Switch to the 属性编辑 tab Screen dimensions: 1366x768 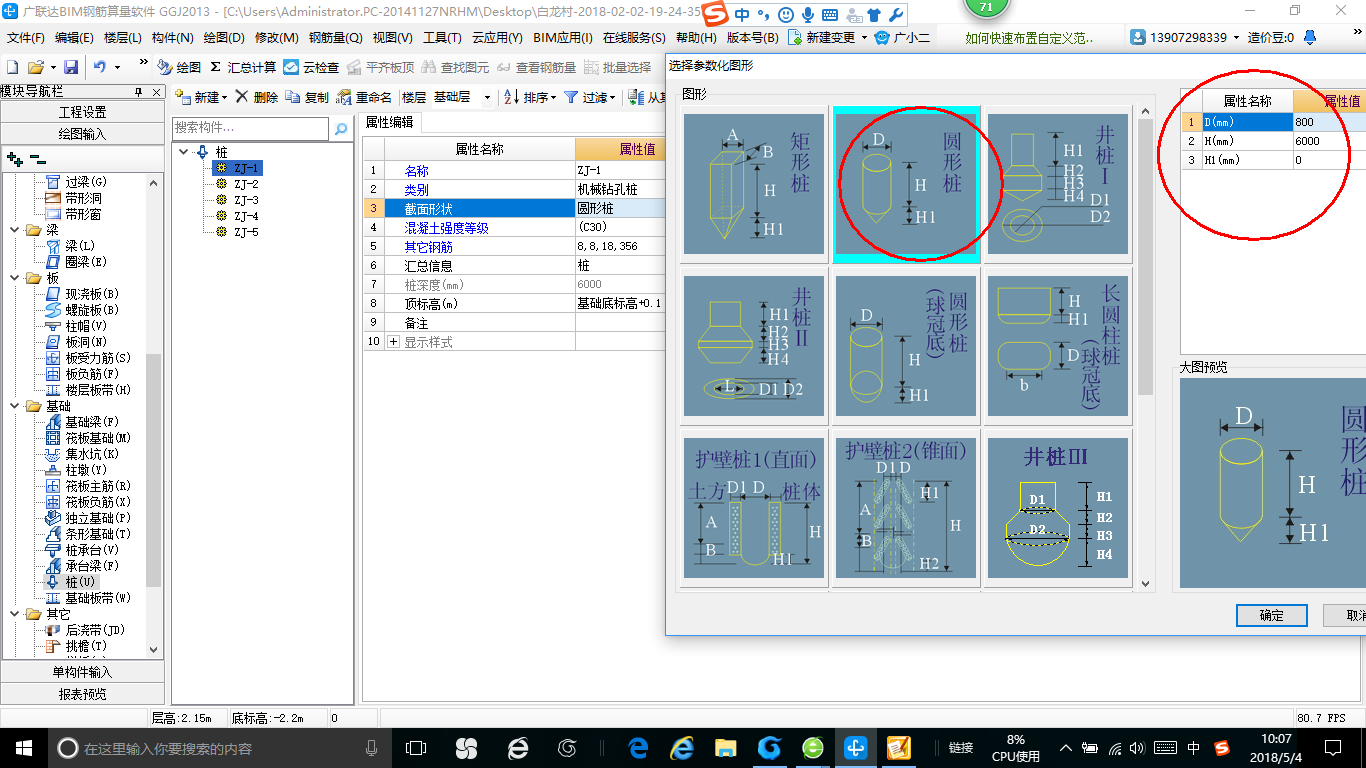[x=389, y=122]
